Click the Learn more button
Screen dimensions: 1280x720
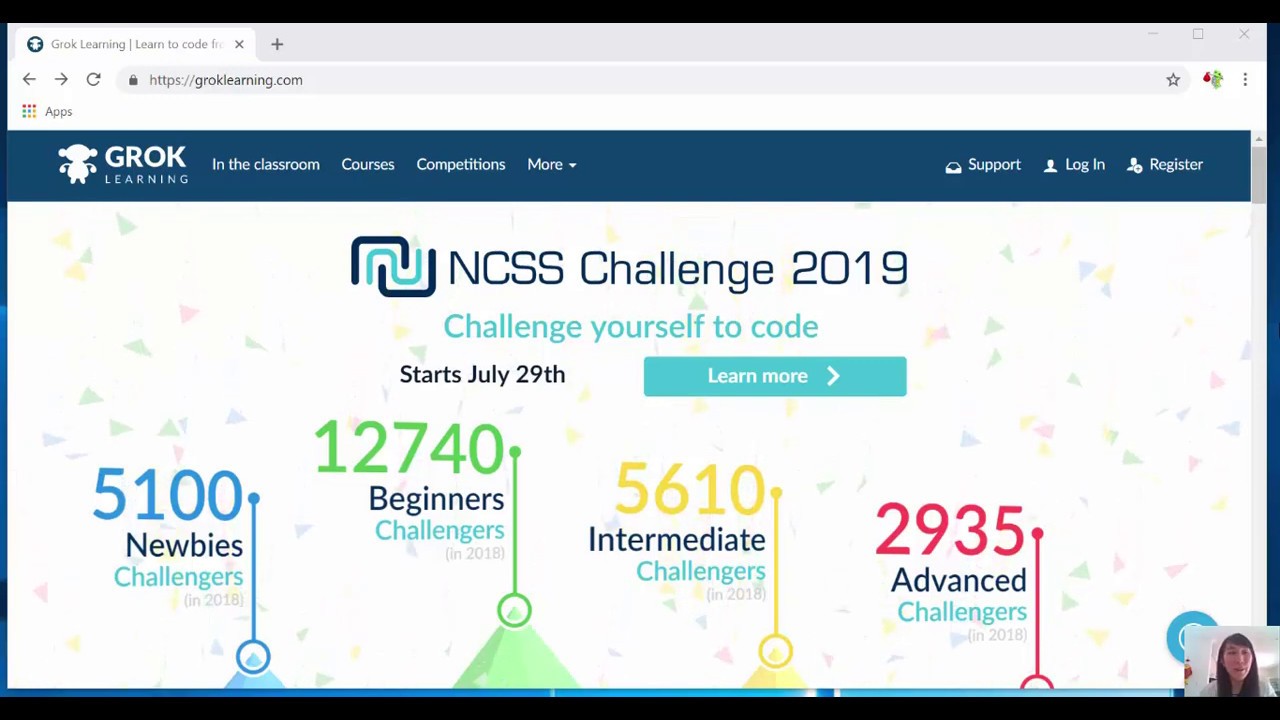(775, 376)
